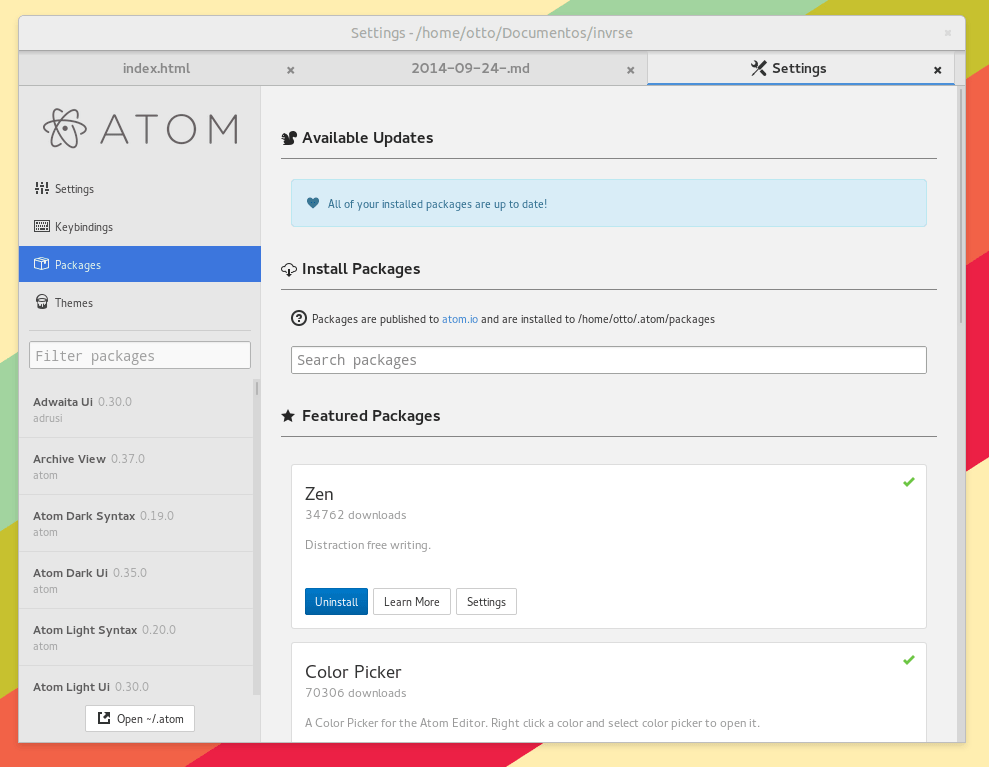The image size is (989, 767).
Task: Click the Filter packages input field
Action: (139, 355)
